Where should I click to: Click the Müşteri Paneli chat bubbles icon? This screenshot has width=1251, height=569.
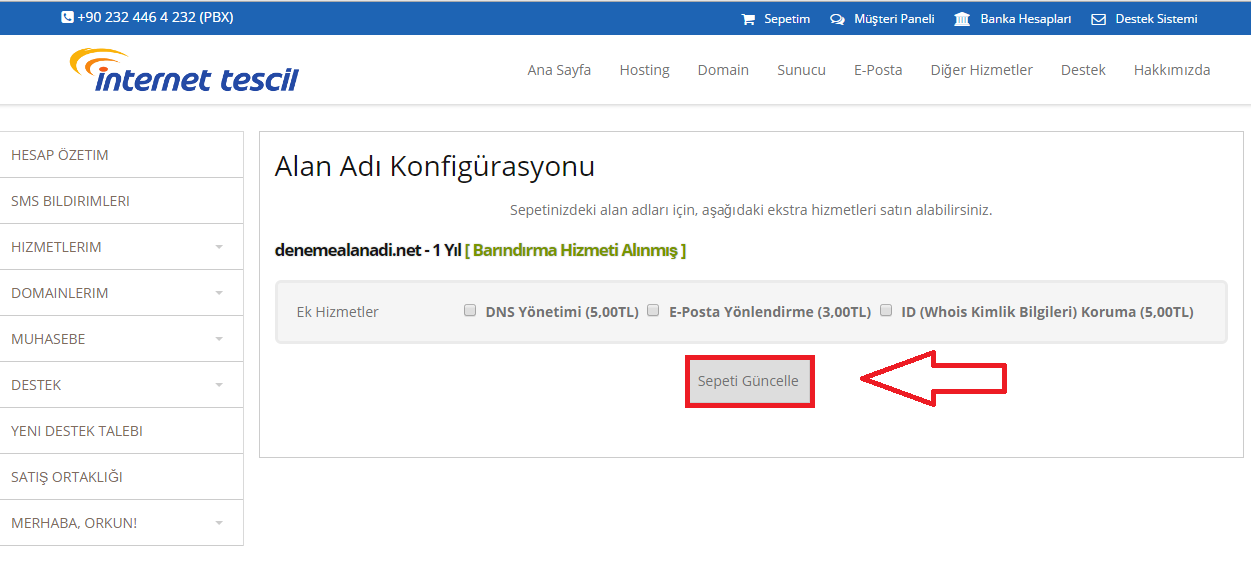837,19
